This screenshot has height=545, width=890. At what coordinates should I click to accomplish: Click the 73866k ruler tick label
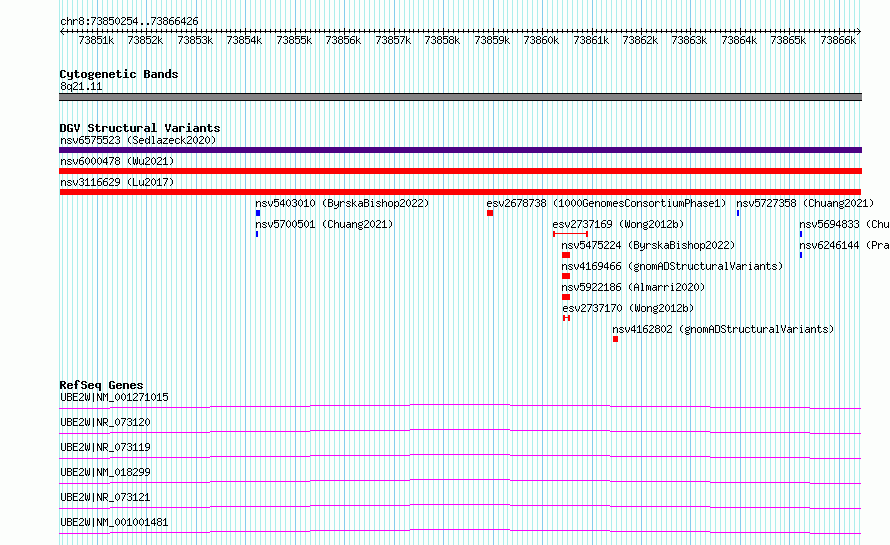[x=838, y=40]
